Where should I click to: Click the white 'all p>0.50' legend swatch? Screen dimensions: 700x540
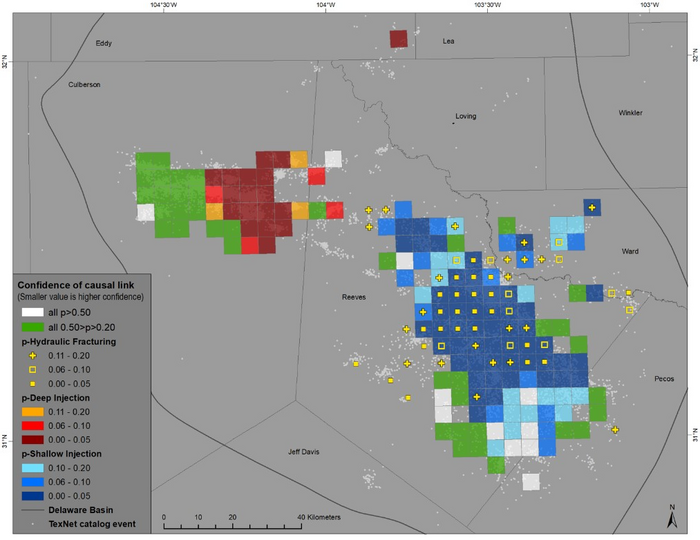point(33,313)
